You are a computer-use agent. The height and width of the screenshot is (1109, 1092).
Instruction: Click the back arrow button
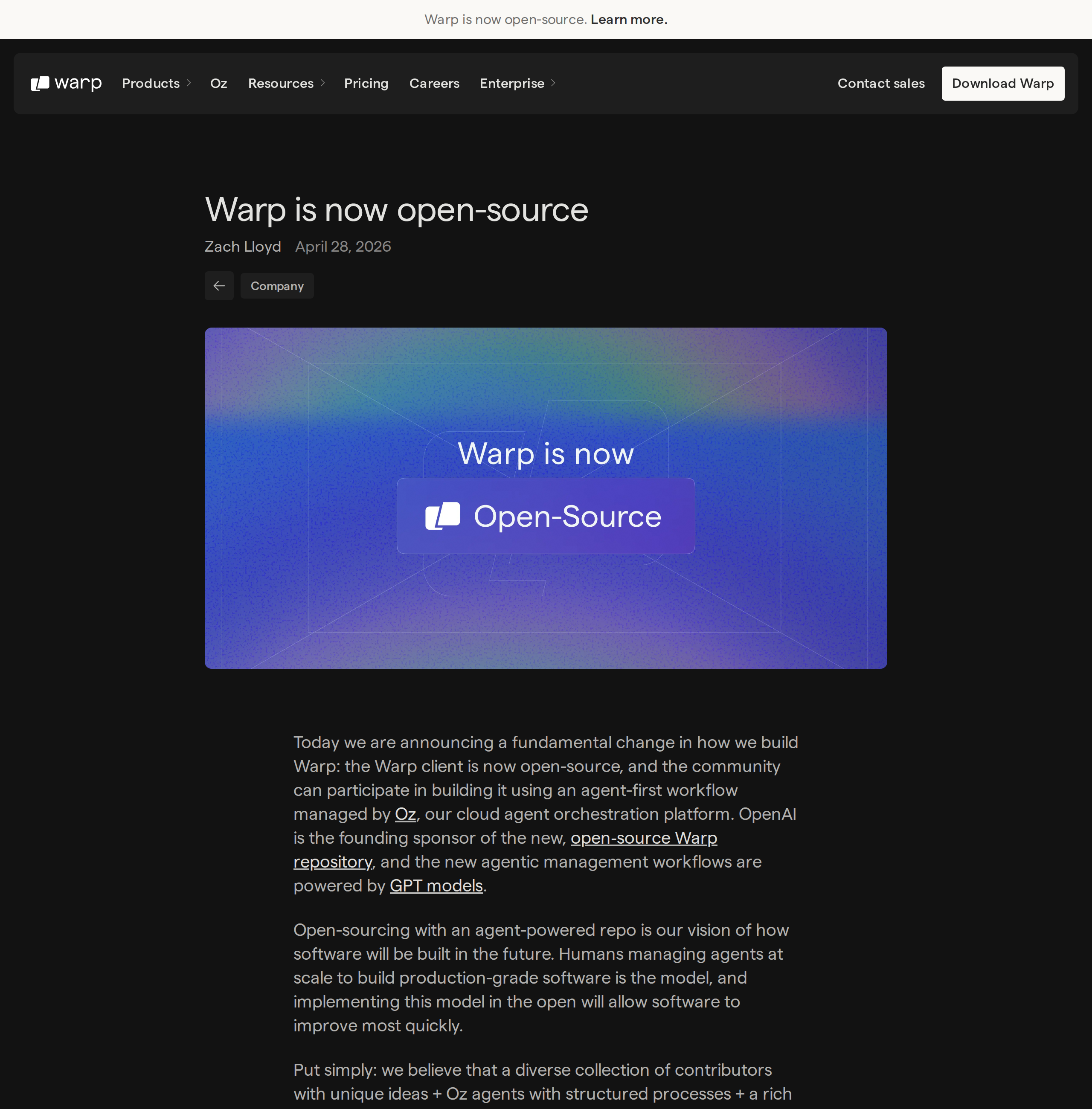[x=219, y=285]
